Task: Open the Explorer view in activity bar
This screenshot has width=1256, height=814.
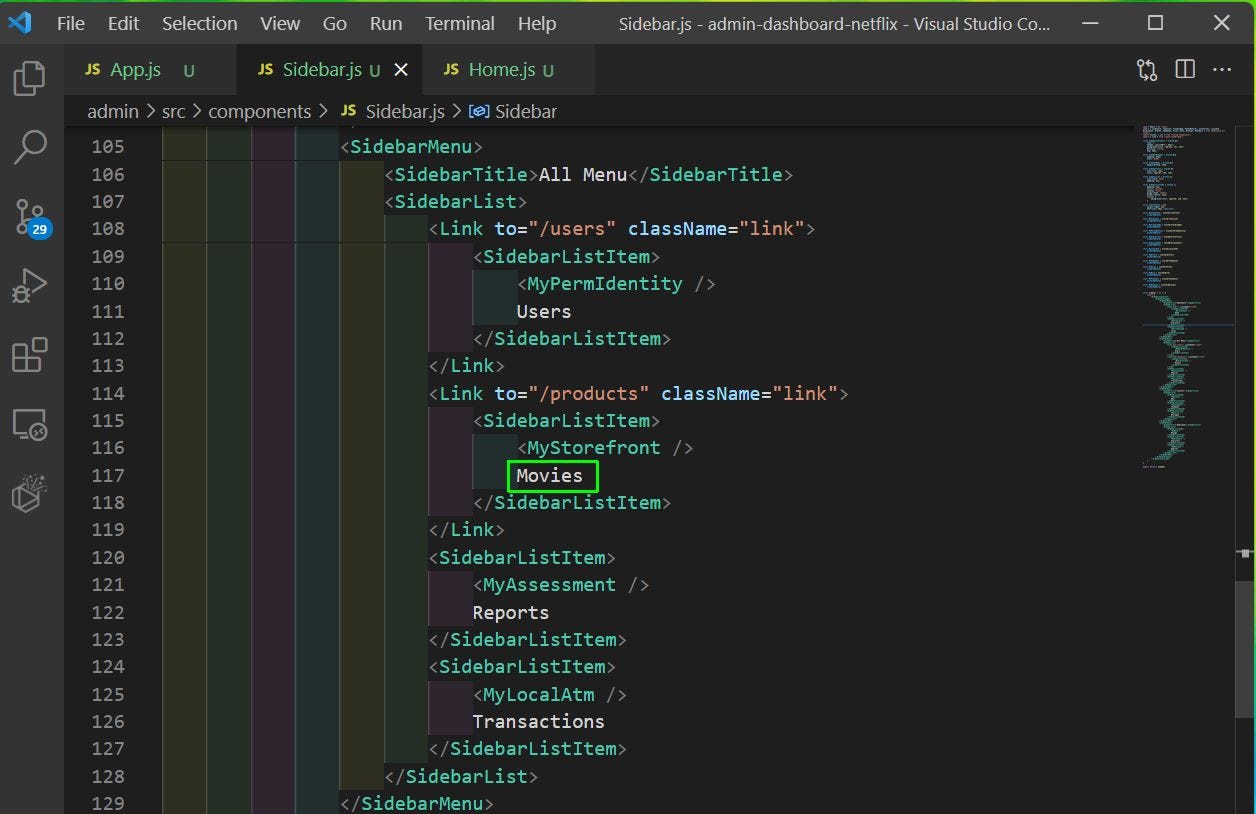Action: click(29, 78)
